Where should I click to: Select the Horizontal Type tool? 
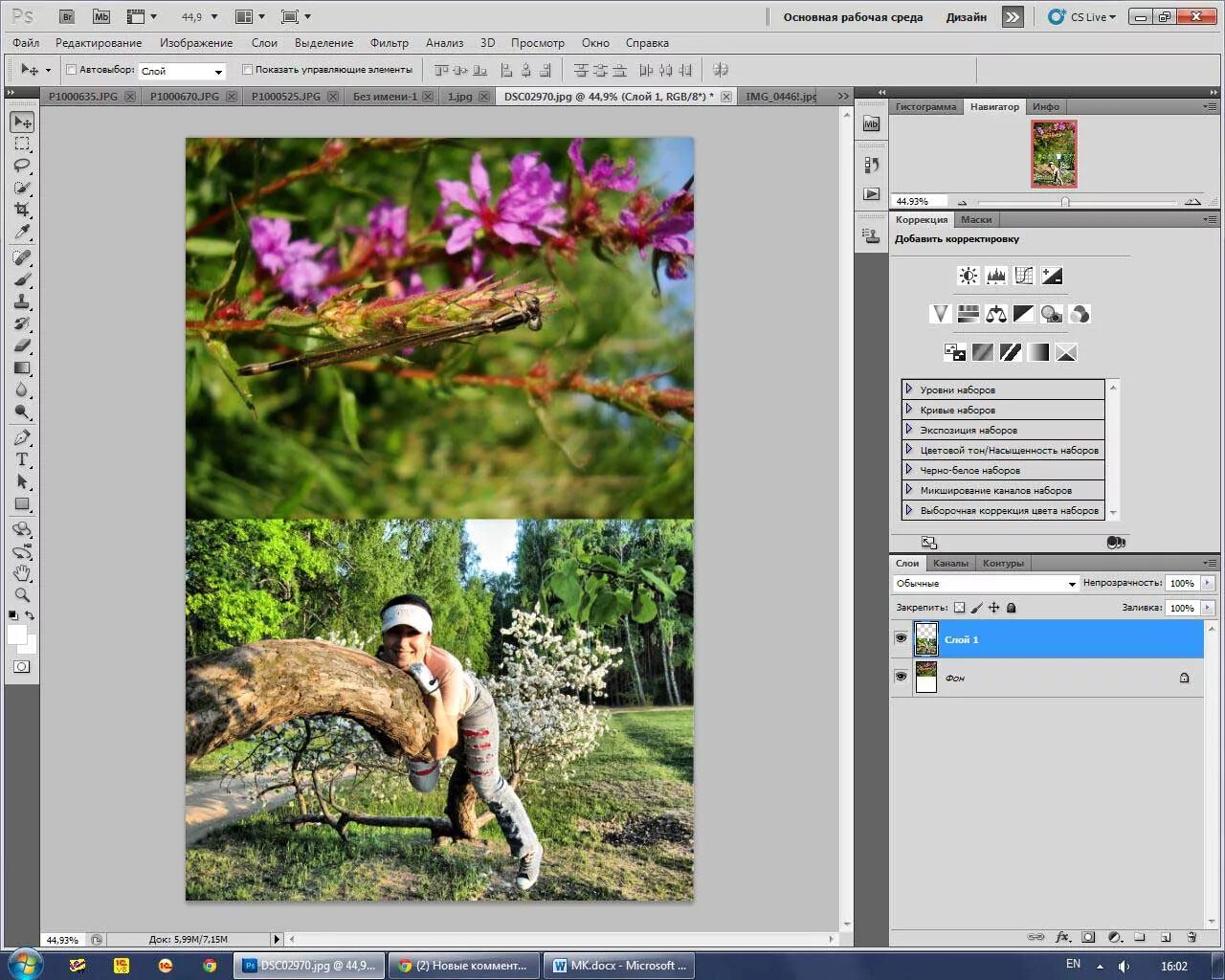[x=22, y=460]
